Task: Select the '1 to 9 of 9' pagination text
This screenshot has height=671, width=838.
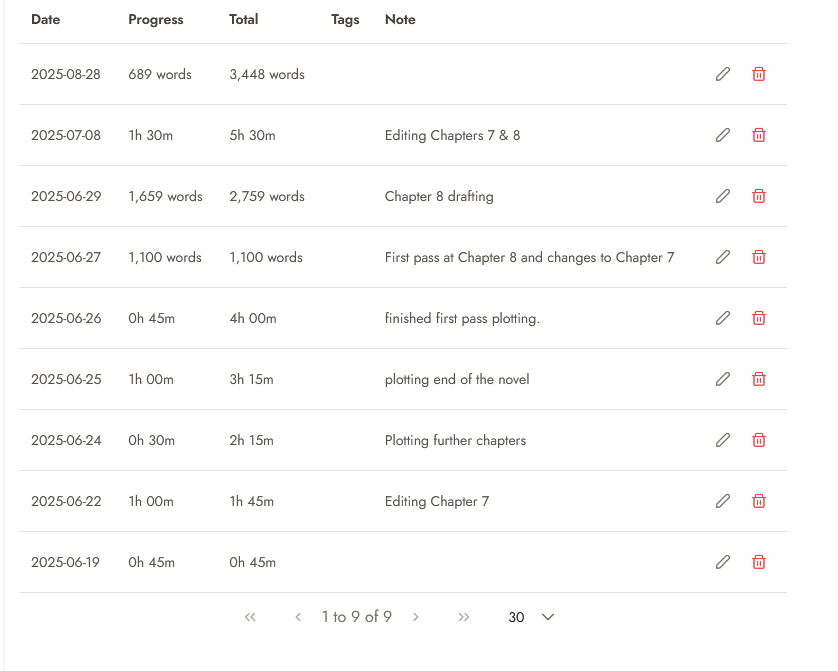Action: 357,617
